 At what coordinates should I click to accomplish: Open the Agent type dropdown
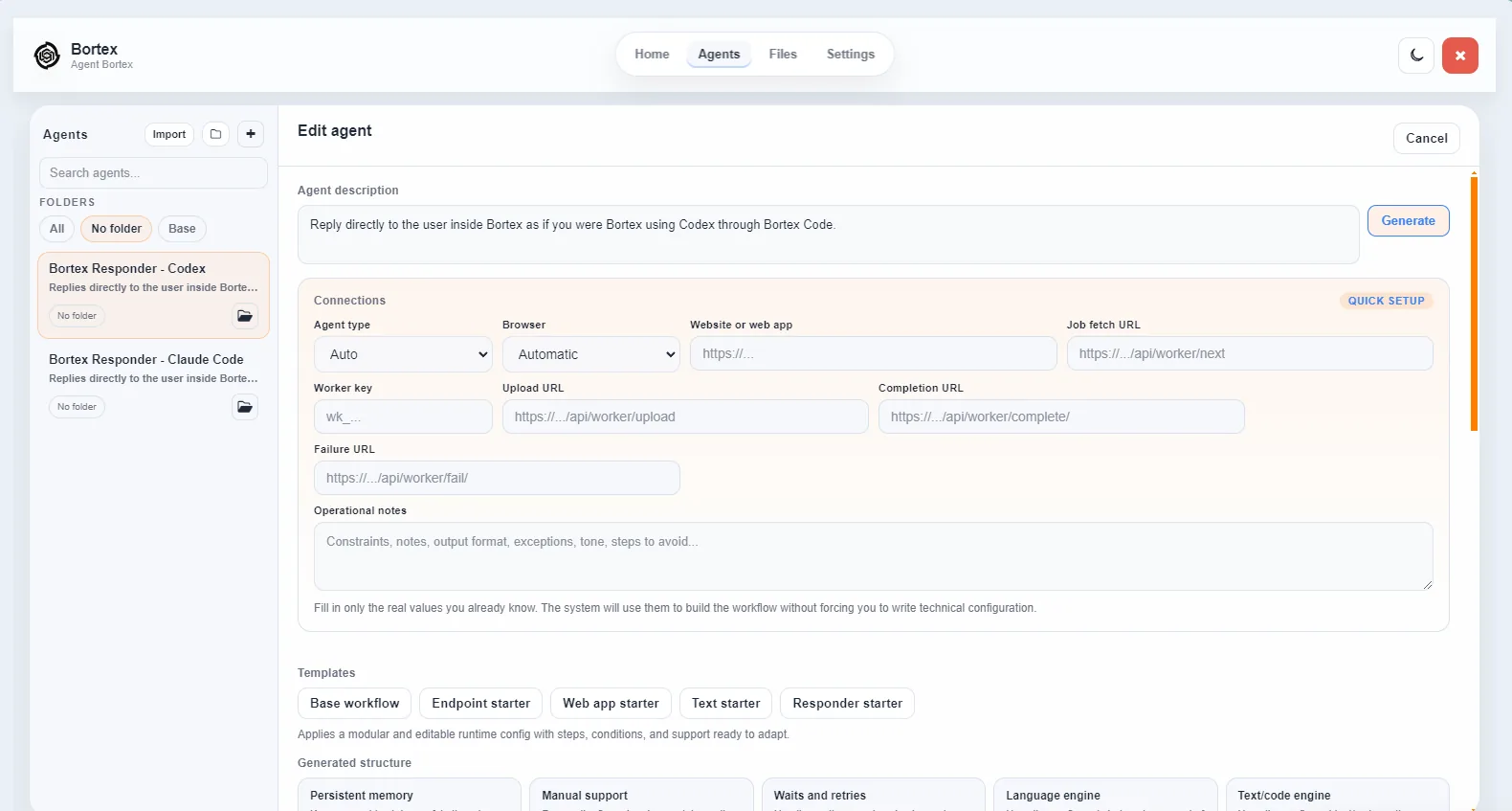[x=403, y=354]
